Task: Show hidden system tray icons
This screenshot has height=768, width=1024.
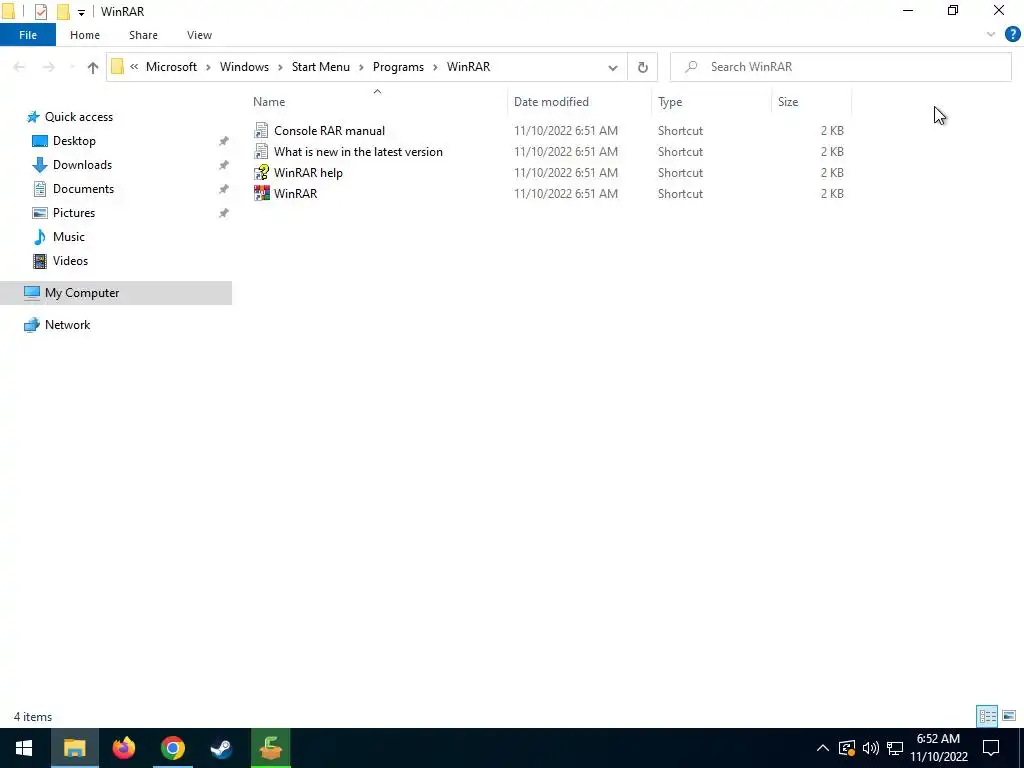Action: 823,748
